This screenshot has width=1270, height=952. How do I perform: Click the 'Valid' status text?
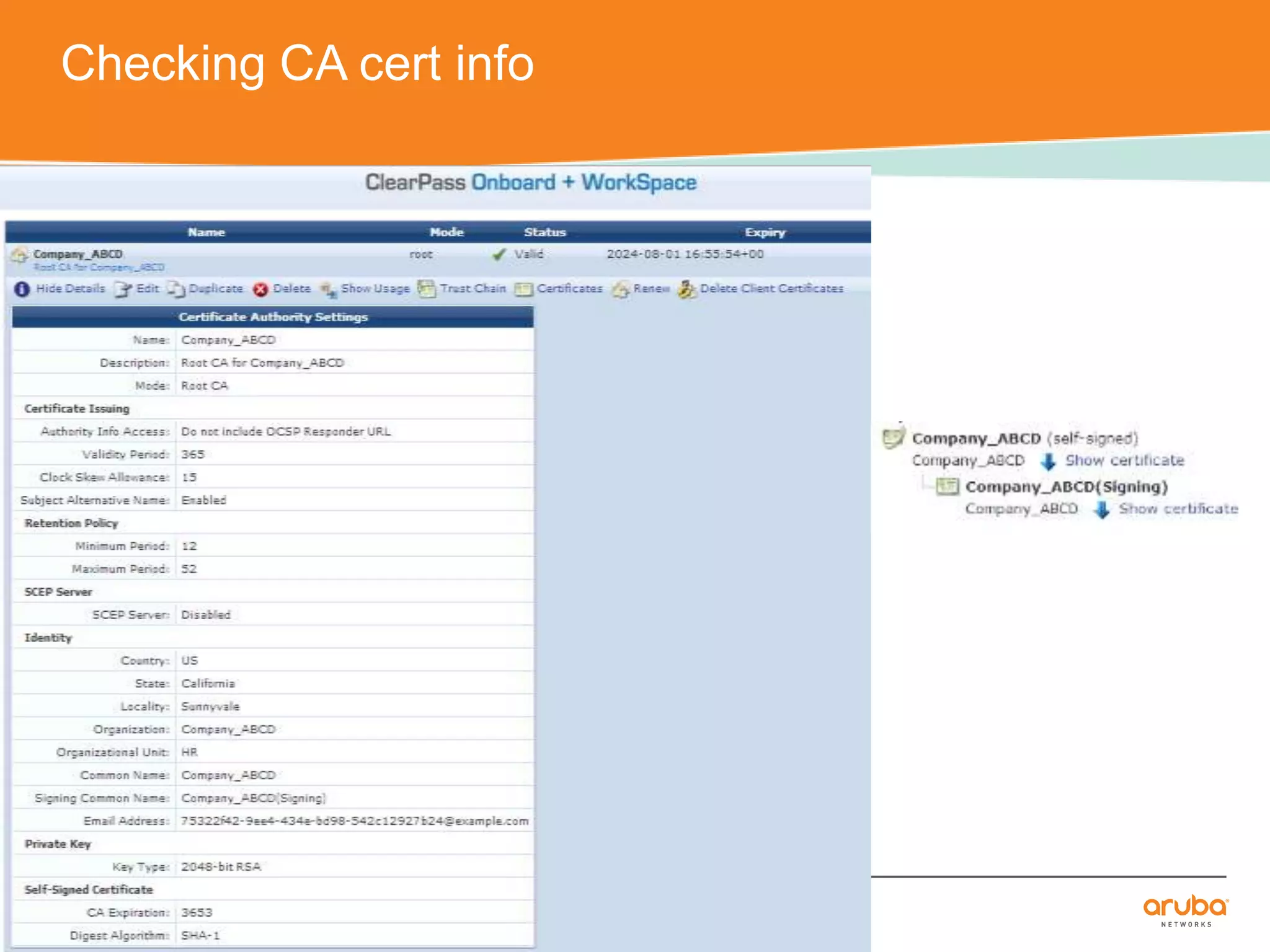529,254
